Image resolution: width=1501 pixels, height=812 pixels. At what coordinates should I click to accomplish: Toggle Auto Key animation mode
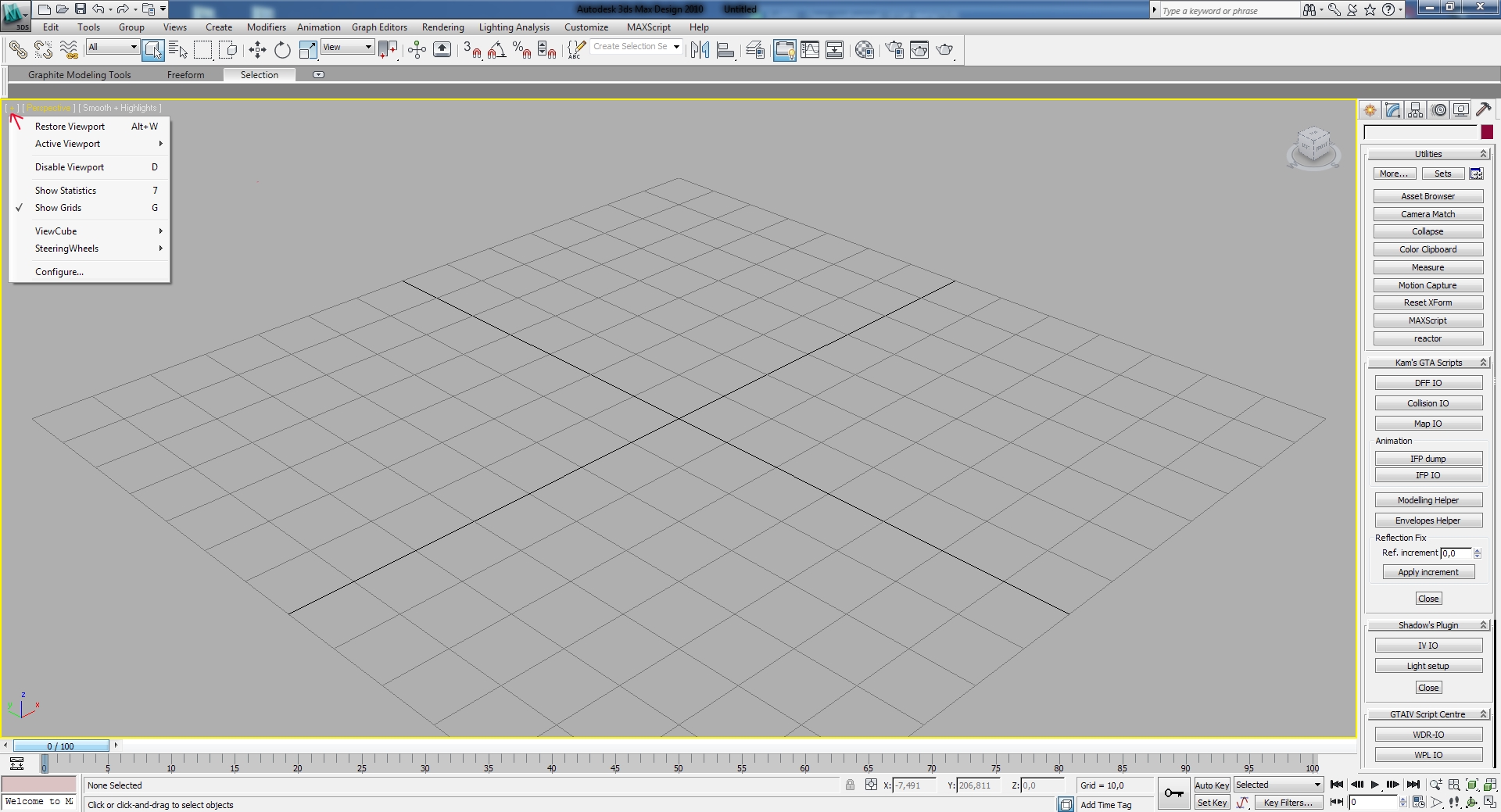(1212, 785)
